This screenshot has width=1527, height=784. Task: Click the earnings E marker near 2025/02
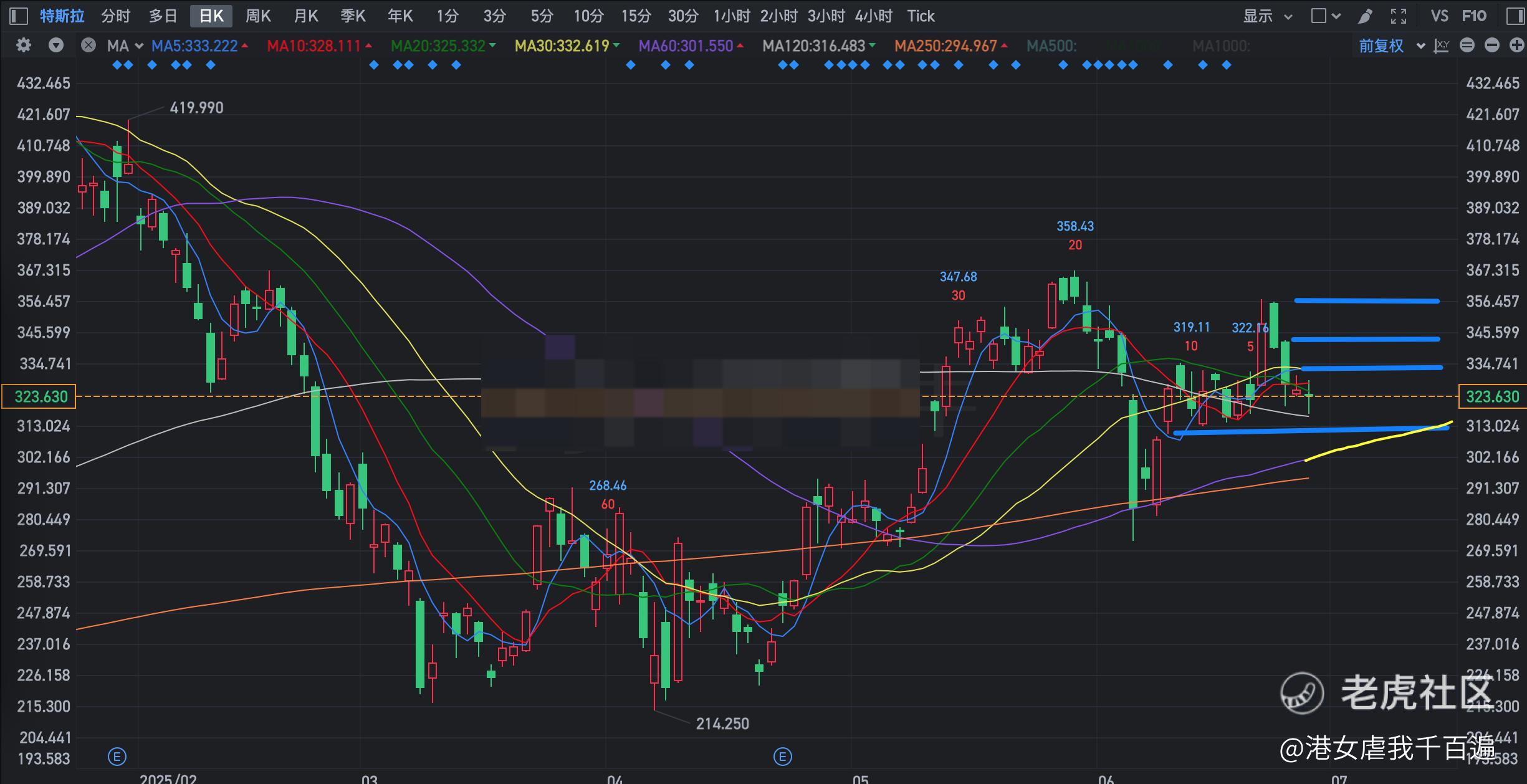(117, 757)
